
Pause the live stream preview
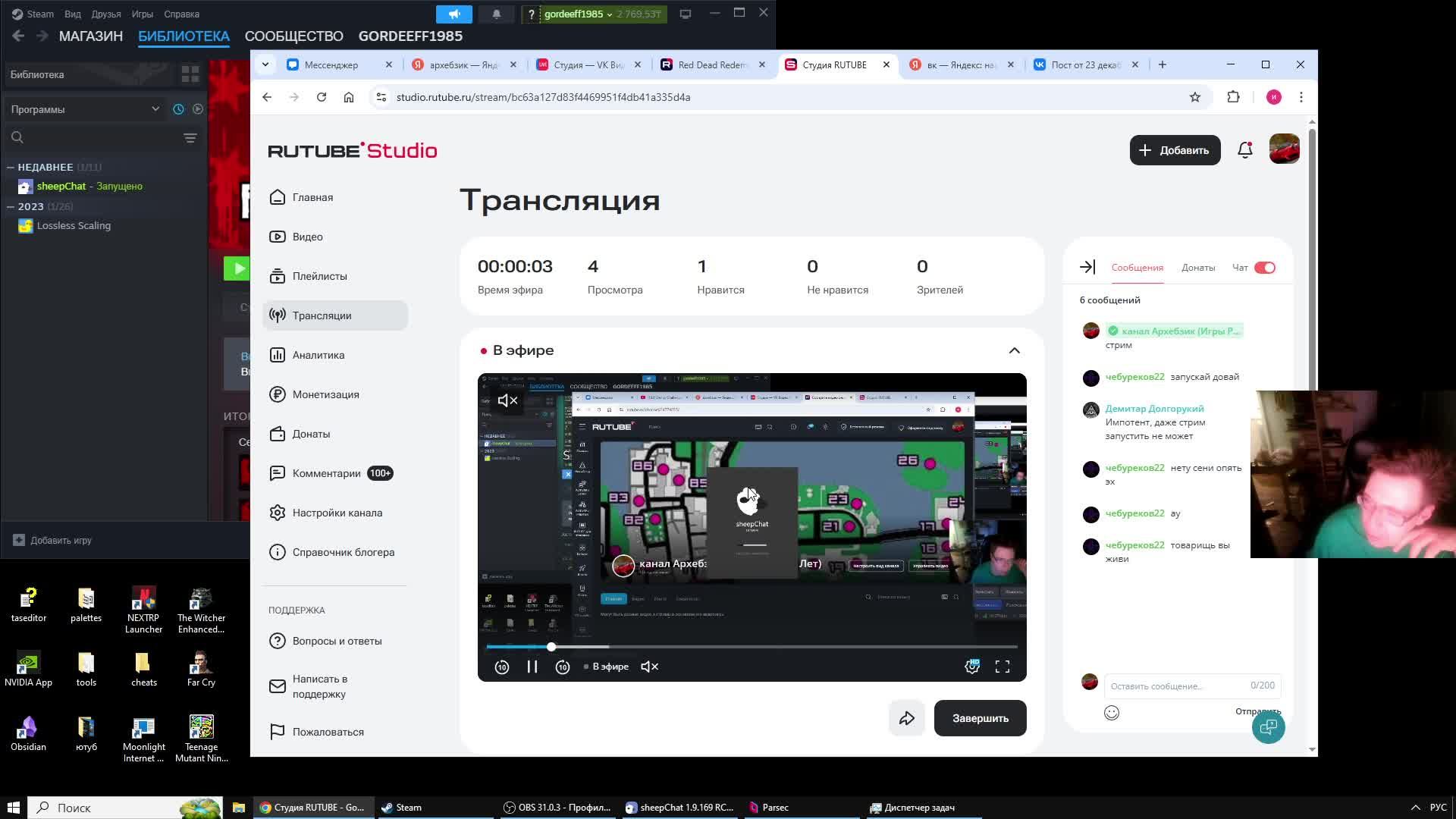pyautogui.click(x=532, y=667)
